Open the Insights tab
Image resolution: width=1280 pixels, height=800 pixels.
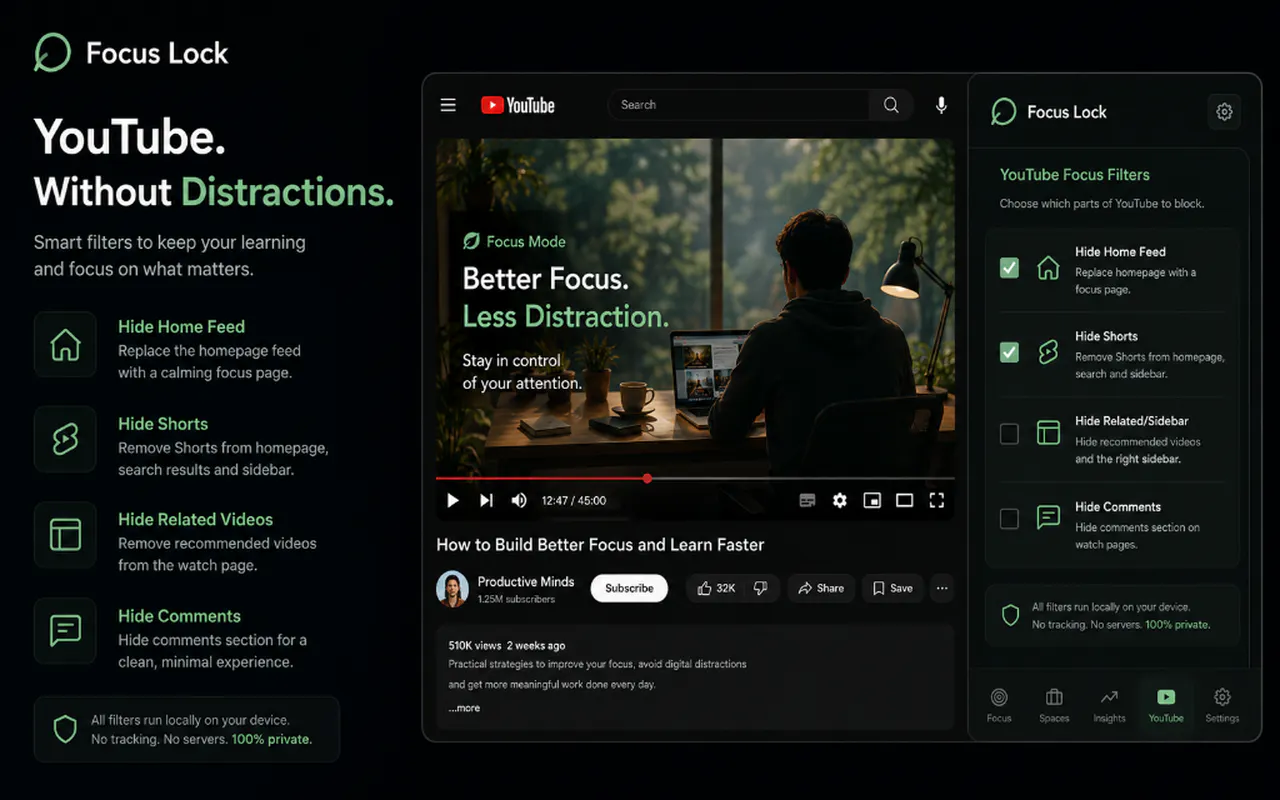point(1109,704)
